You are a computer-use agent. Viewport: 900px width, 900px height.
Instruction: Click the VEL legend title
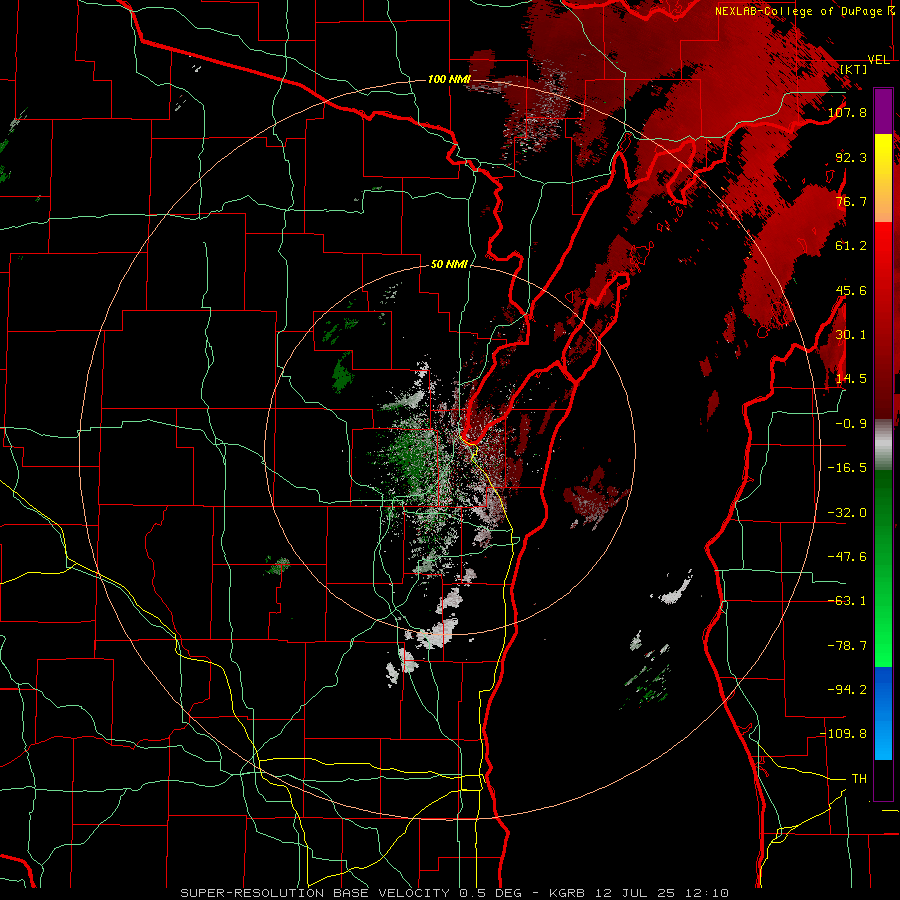[878, 60]
